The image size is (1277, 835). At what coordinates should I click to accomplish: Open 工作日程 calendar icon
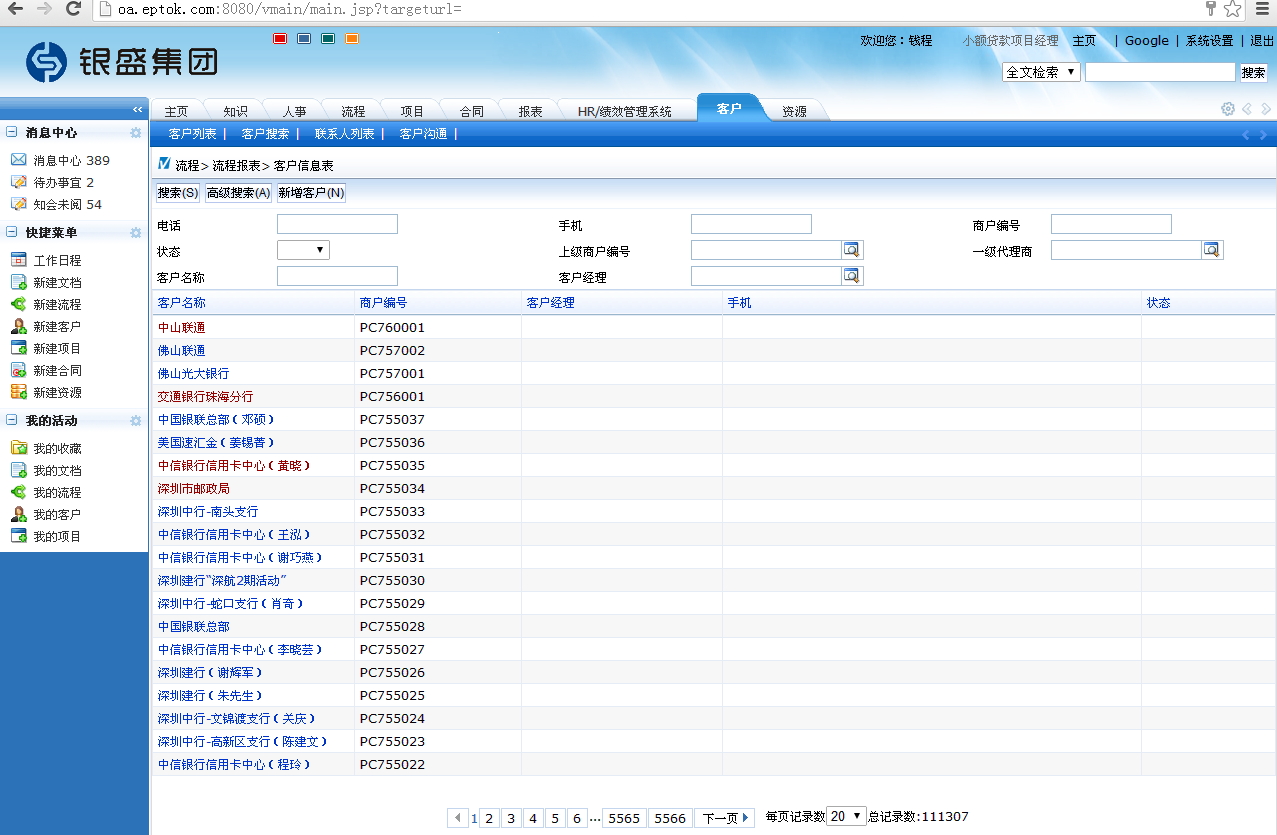click(18, 260)
